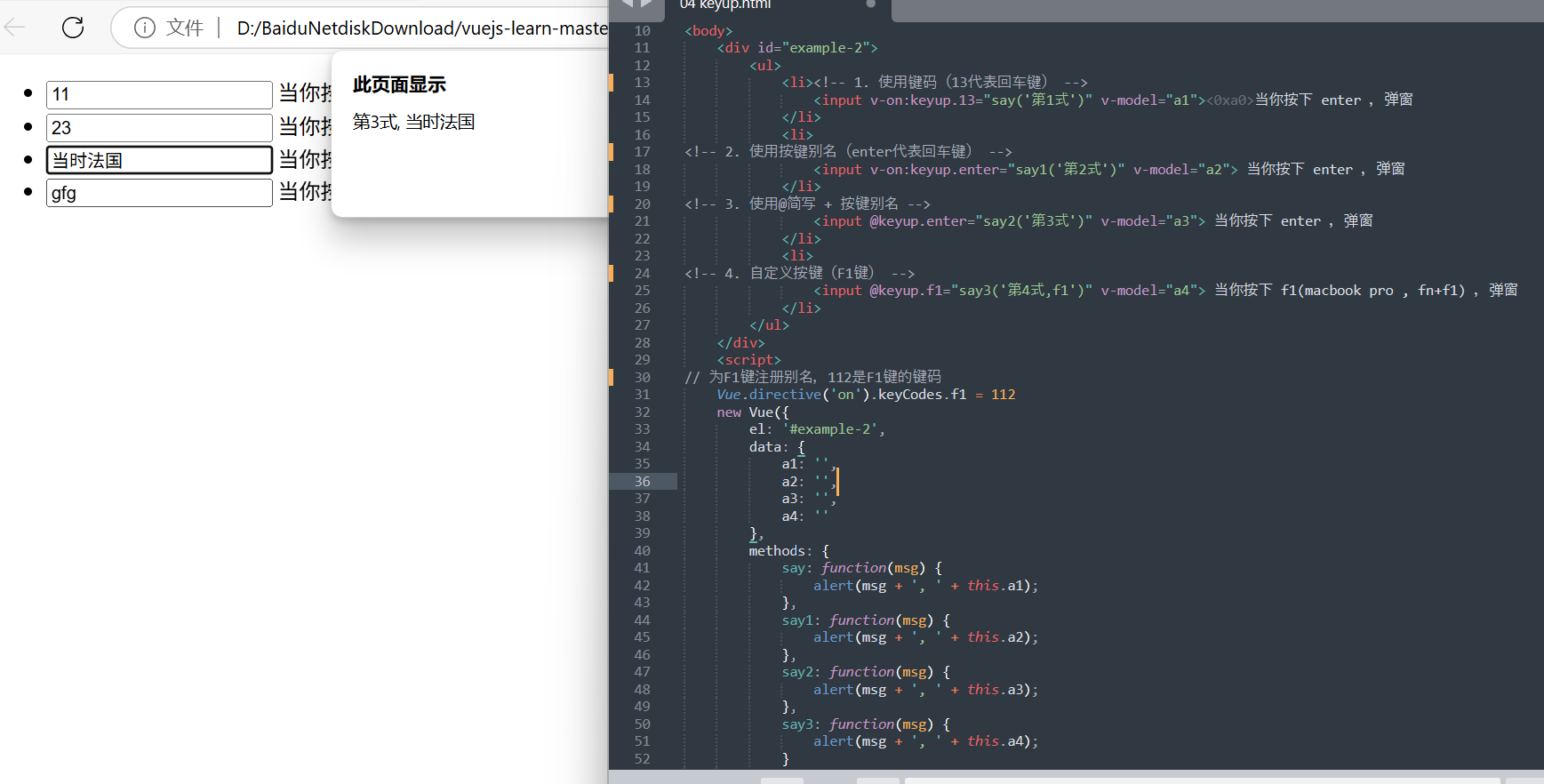The image size is (1544, 784).
Task: Click the a4 property on line 38
Action: click(790, 516)
